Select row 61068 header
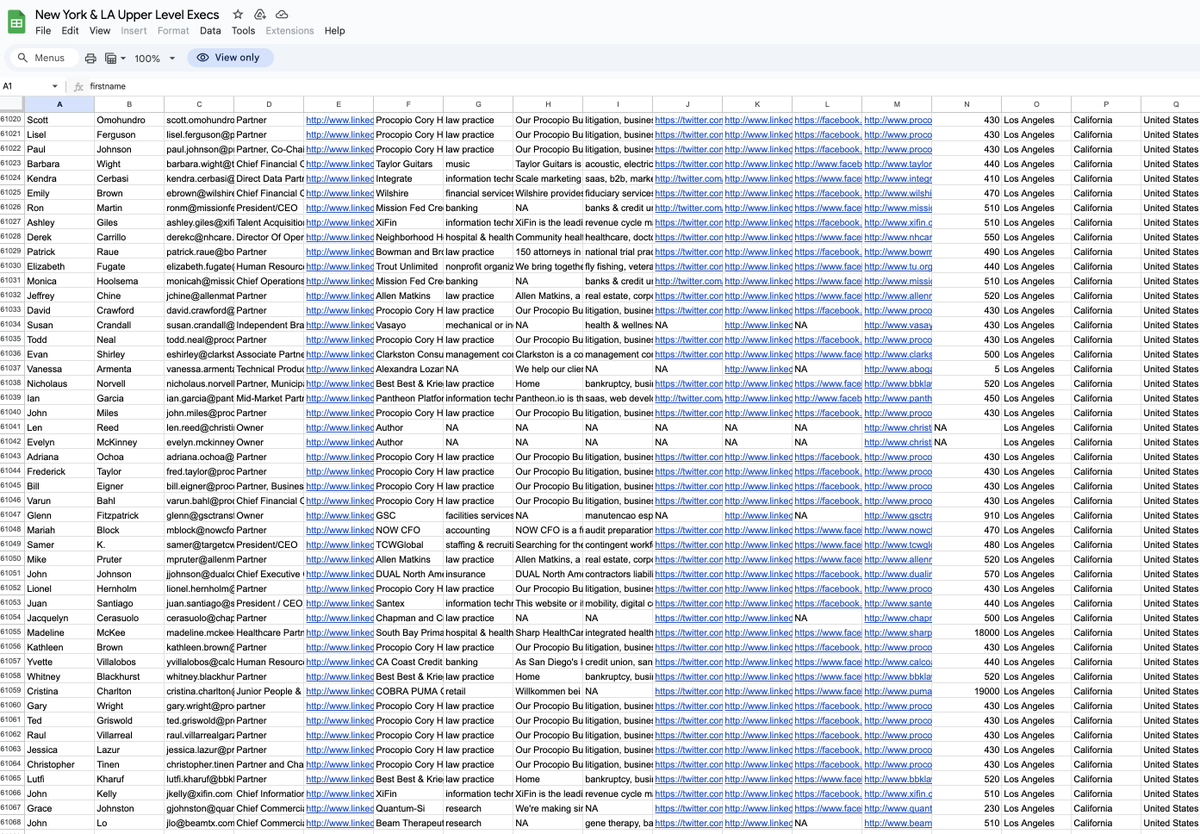The image size is (1200, 834). pos(12,823)
